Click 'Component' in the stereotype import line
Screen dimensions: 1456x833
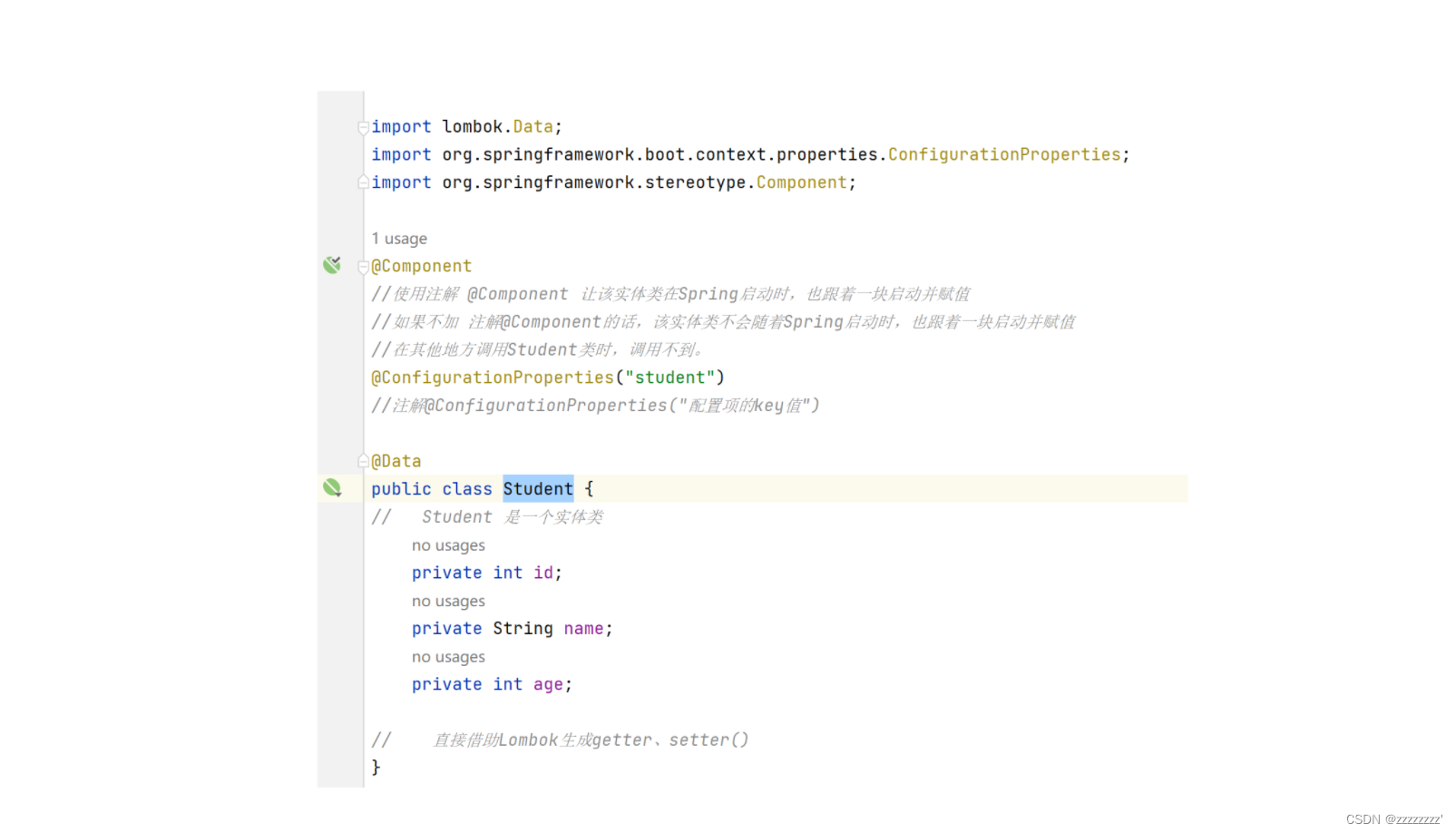click(x=802, y=182)
